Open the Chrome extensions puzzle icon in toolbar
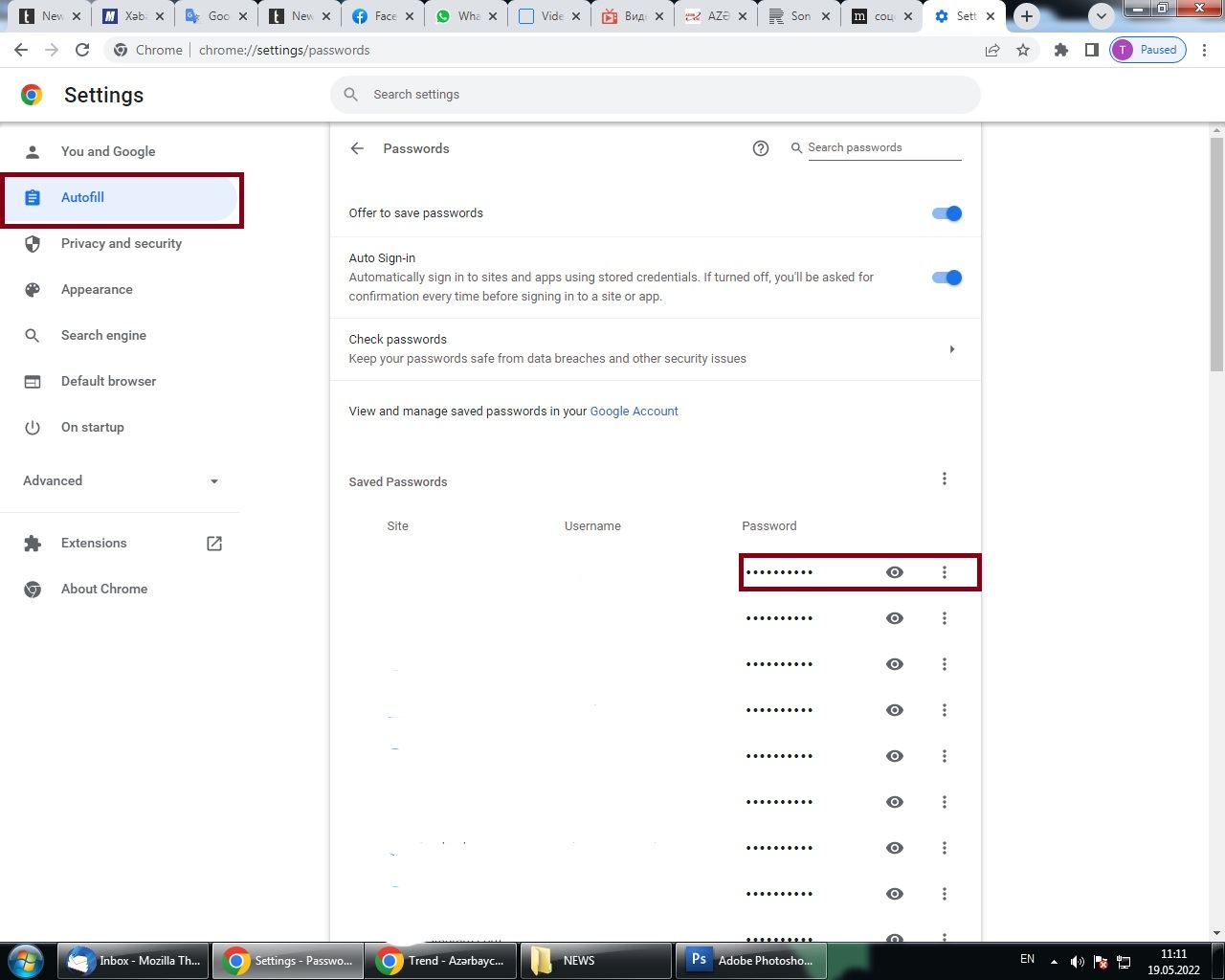The height and width of the screenshot is (980, 1225). (x=1060, y=50)
